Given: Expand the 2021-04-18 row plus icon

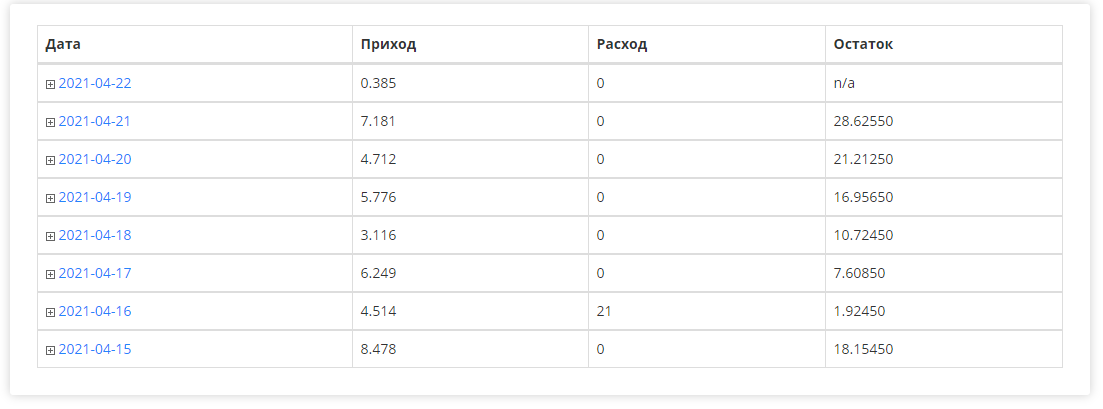Looking at the screenshot, I should click(50, 236).
